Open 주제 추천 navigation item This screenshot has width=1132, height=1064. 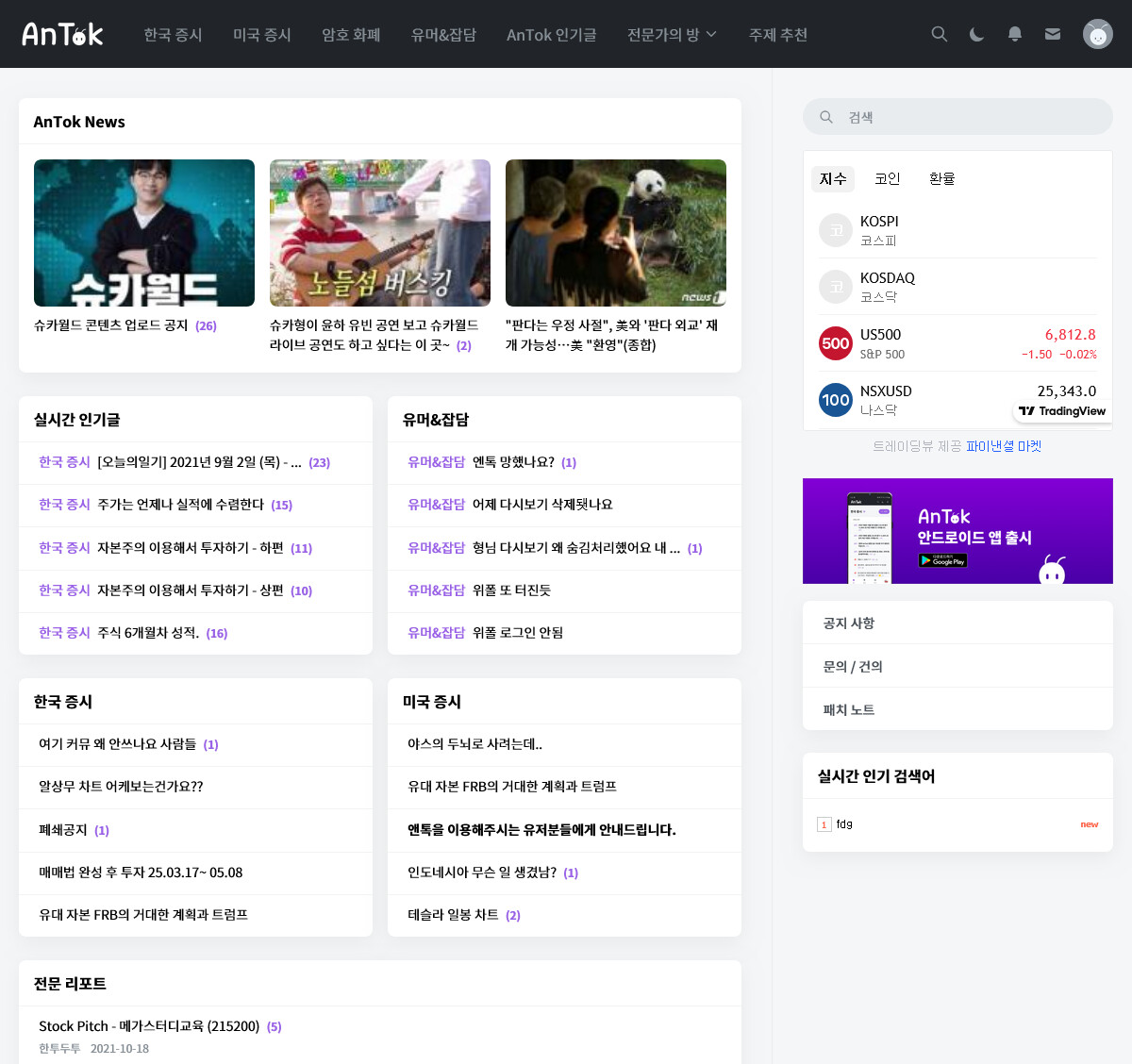click(x=778, y=35)
